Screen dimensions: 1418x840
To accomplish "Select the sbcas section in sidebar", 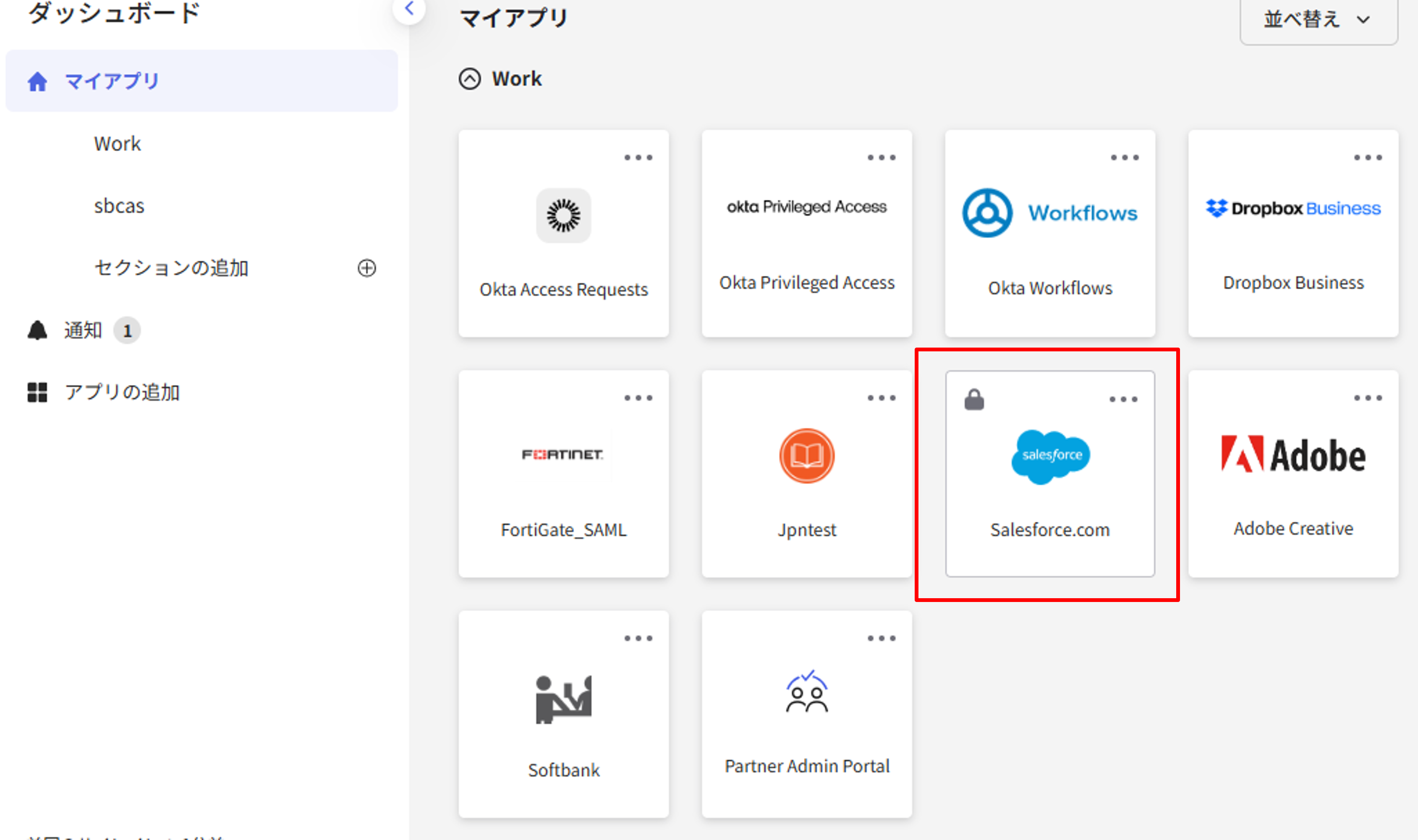I will [x=119, y=205].
